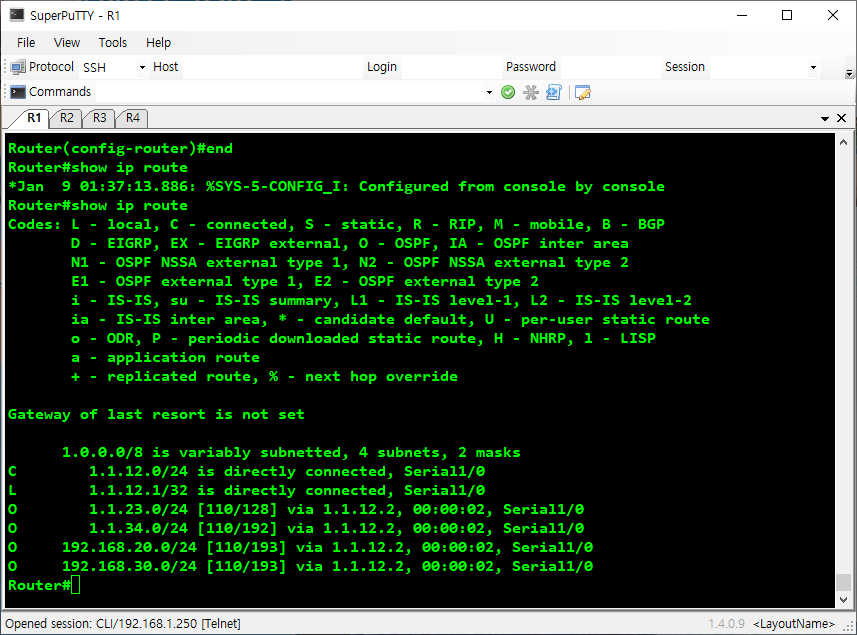This screenshot has width=857, height=635.
Task: Click the blue script document icon
Action: [x=554, y=92]
